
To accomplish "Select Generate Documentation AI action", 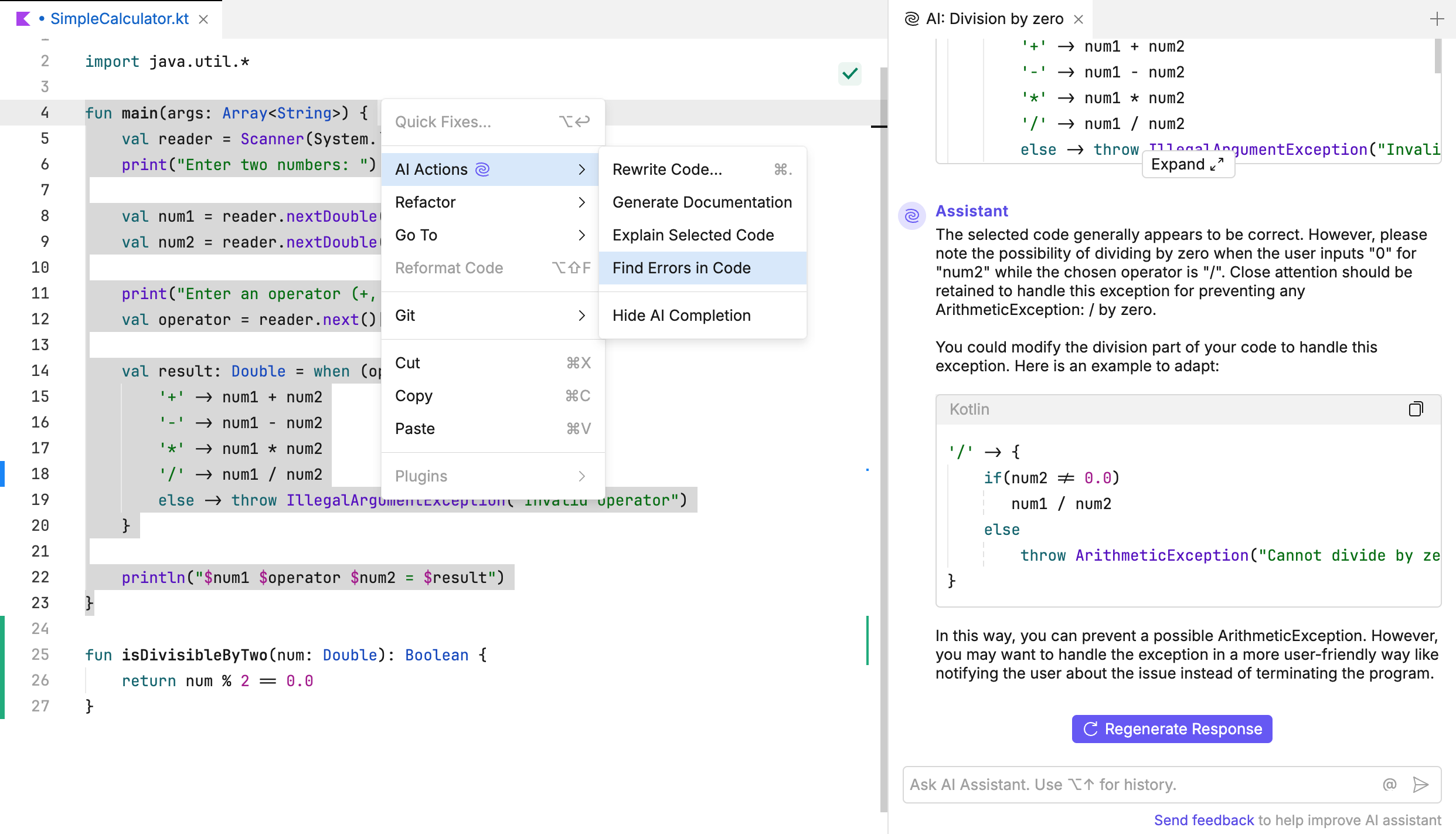I will click(x=702, y=201).
